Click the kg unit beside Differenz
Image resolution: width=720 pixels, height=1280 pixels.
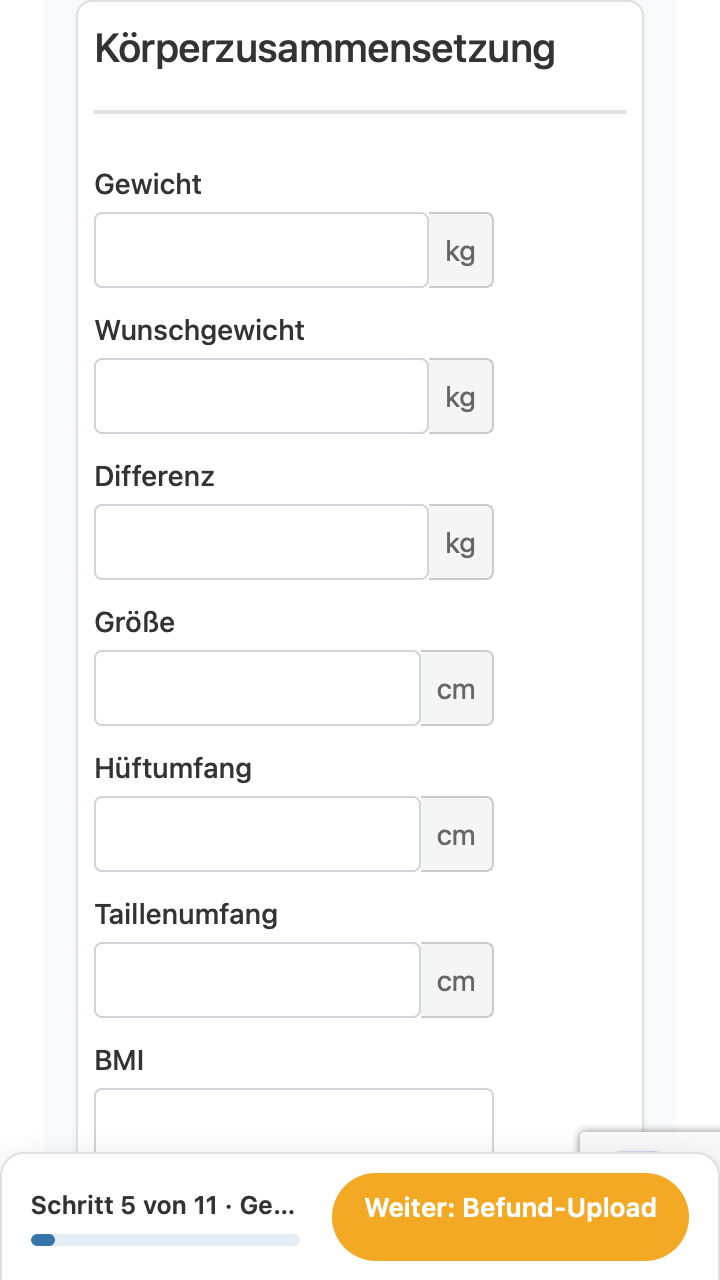460,542
